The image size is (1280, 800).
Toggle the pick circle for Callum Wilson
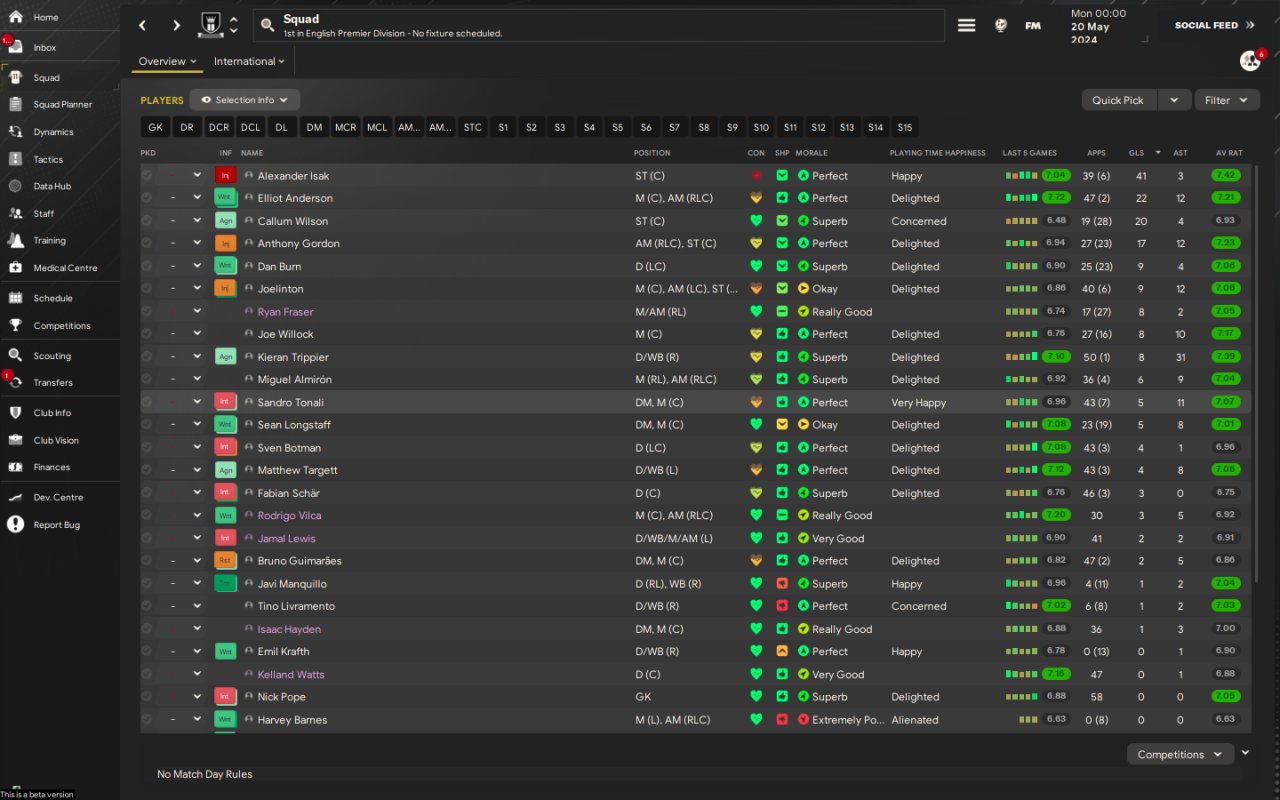click(147, 221)
